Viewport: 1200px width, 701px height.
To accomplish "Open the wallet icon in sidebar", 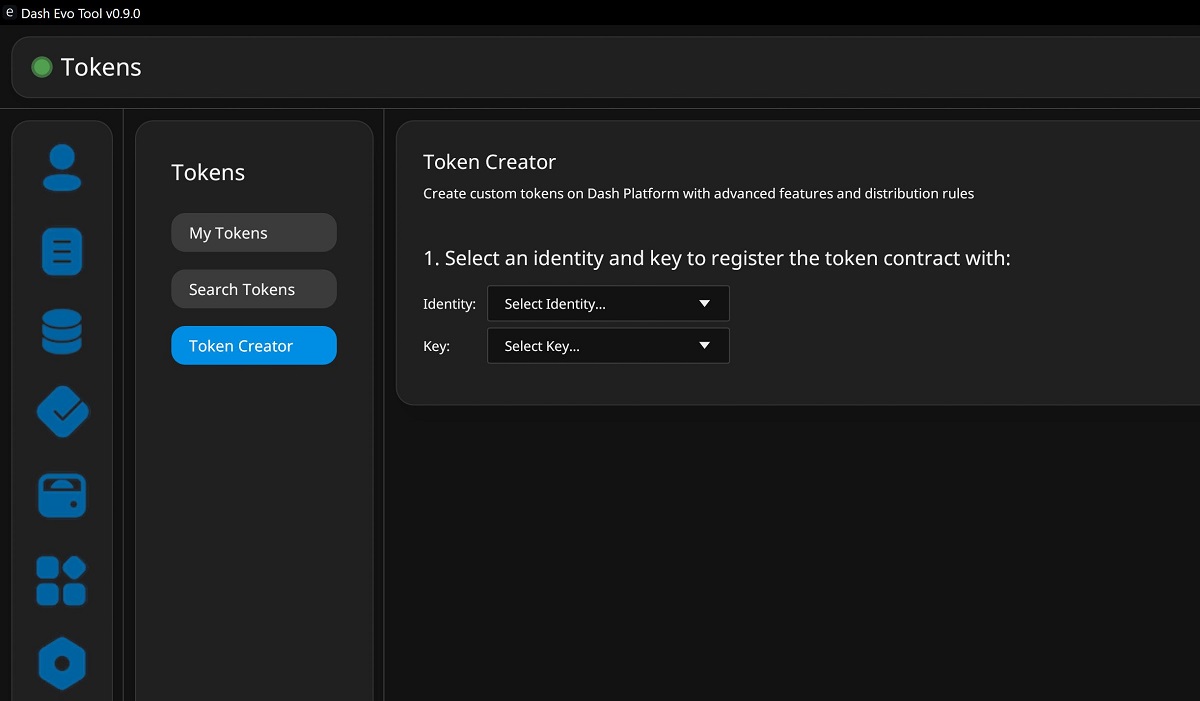I will pyautogui.click(x=62, y=495).
